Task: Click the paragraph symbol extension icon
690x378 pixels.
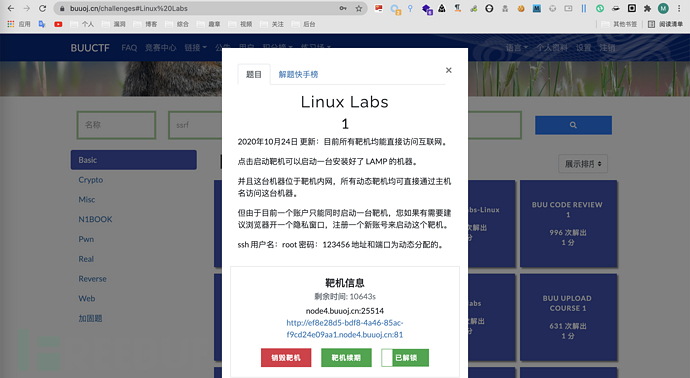Action: coord(458,8)
